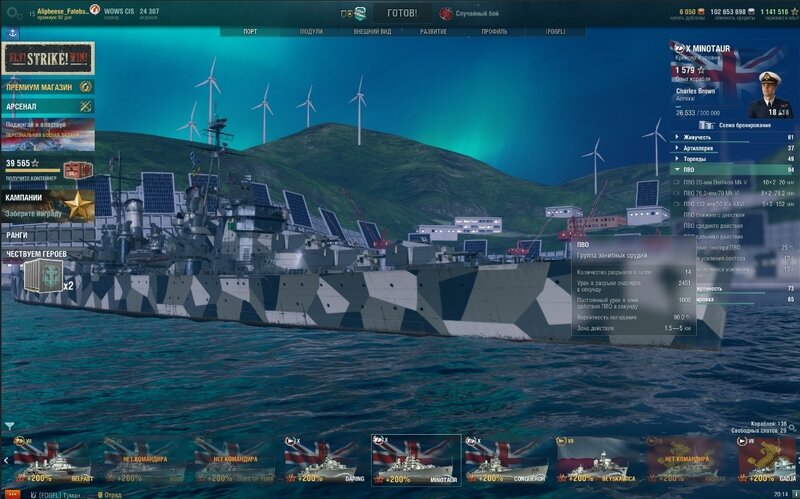
Task: Select the Conqueror ship in carousel
Action: pyautogui.click(x=506, y=460)
